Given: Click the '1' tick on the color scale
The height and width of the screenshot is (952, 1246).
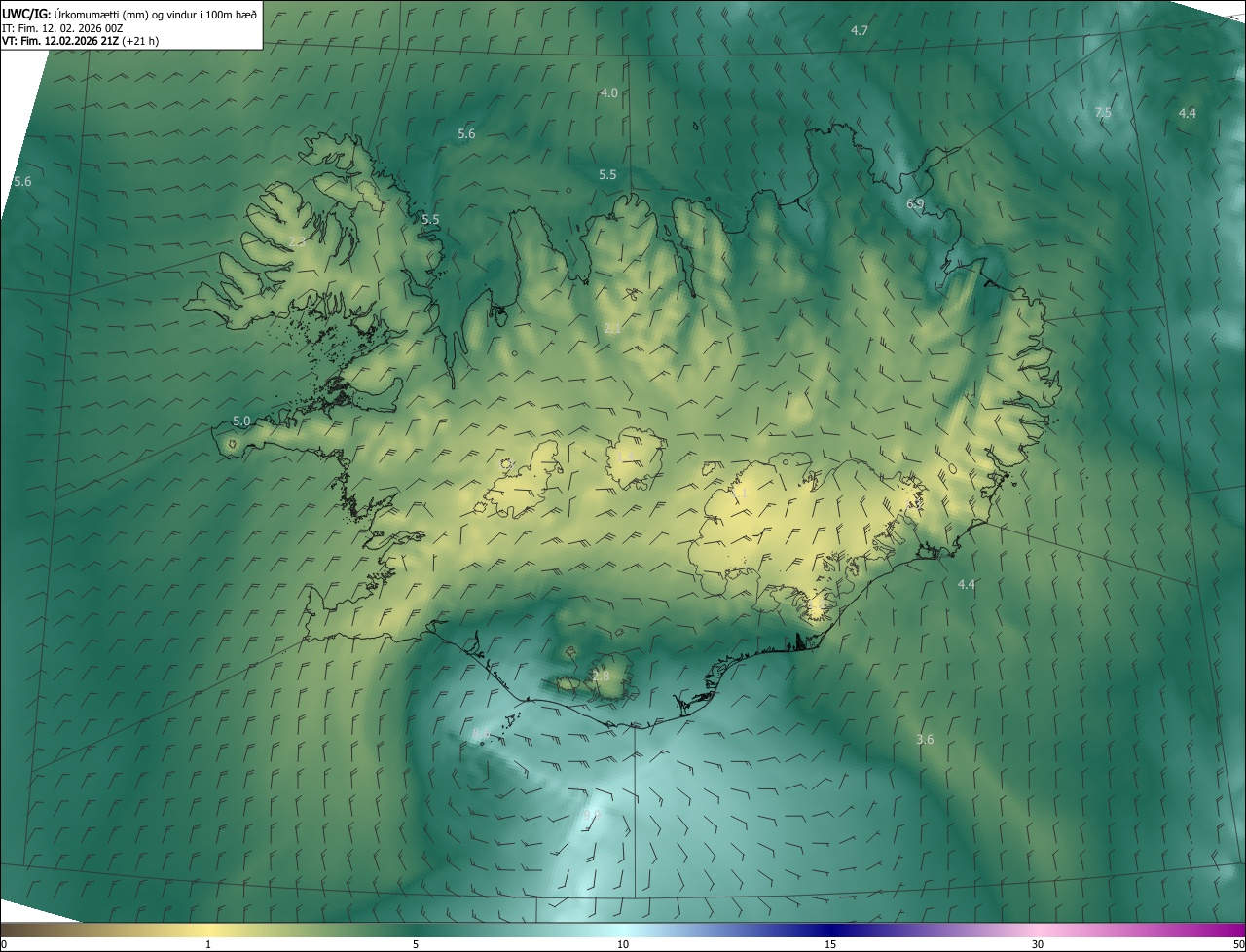Looking at the screenshot, I should [208, 944].
